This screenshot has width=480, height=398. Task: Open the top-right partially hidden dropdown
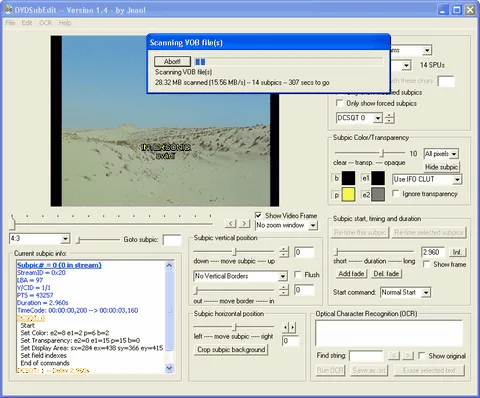[427, 51]
